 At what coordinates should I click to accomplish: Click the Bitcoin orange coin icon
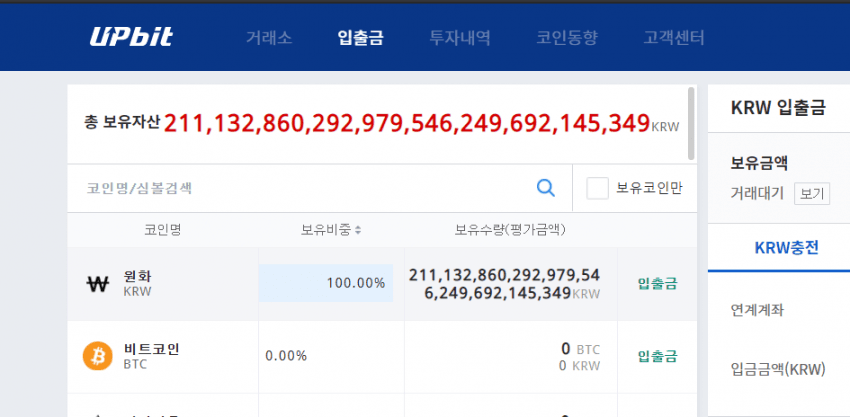98,356
